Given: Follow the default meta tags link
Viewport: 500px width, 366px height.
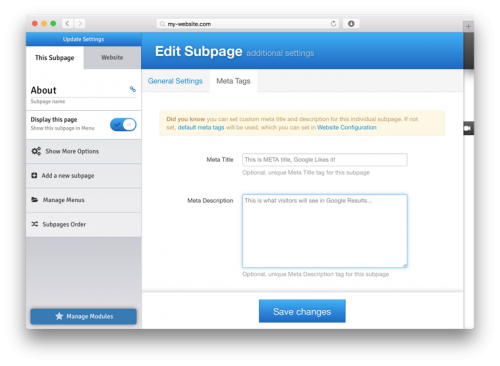Looking at the screenshot, I should (x=201, y=127).
